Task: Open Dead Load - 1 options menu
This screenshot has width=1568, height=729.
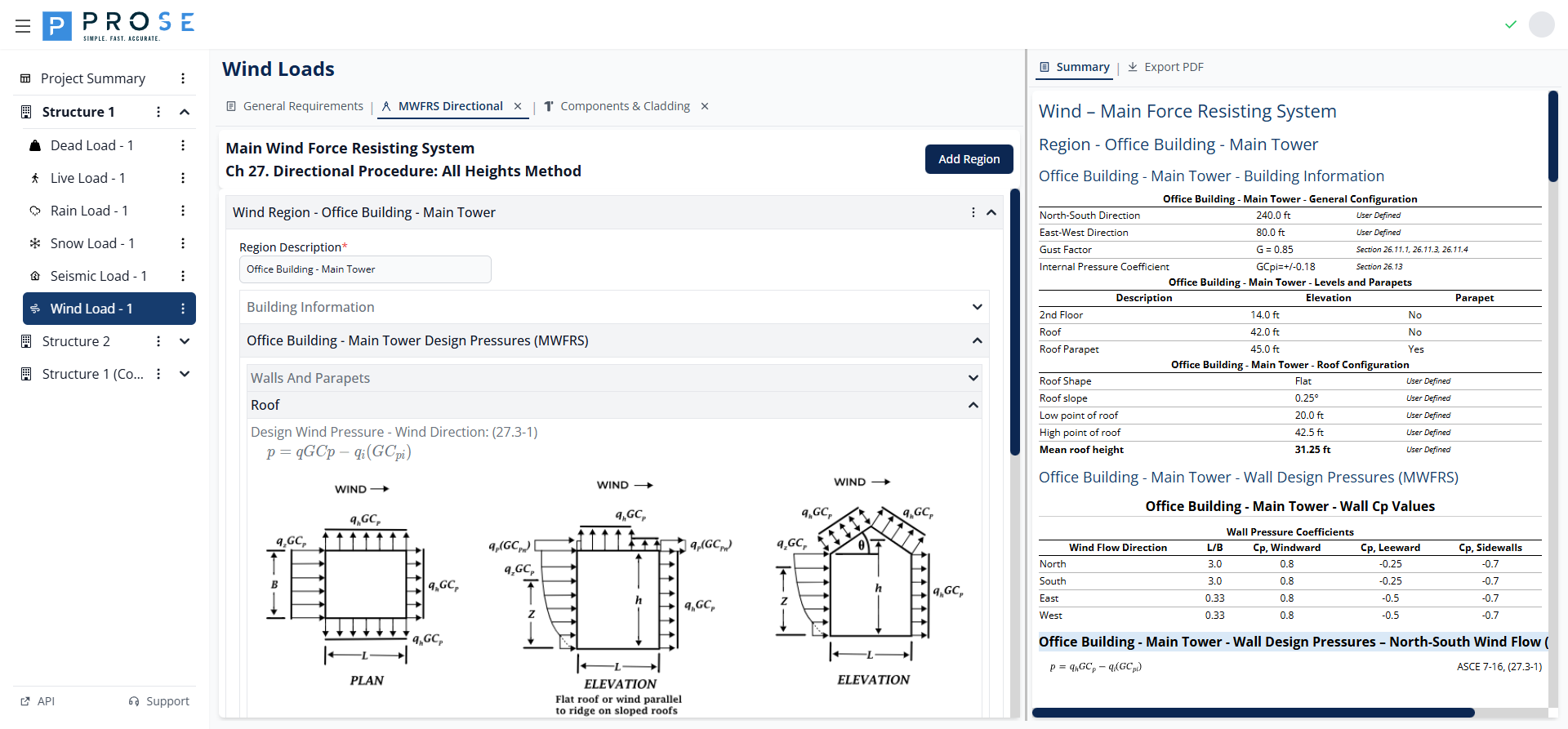Action: [183, 145]
